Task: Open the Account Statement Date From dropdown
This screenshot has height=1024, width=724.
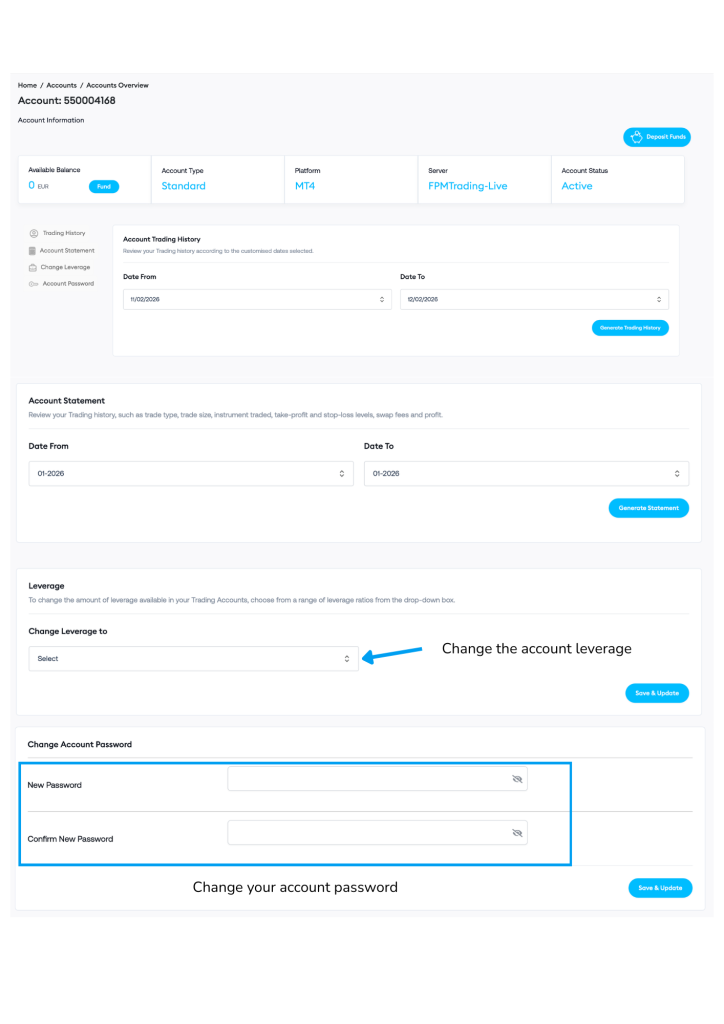Action: point(191,473)
